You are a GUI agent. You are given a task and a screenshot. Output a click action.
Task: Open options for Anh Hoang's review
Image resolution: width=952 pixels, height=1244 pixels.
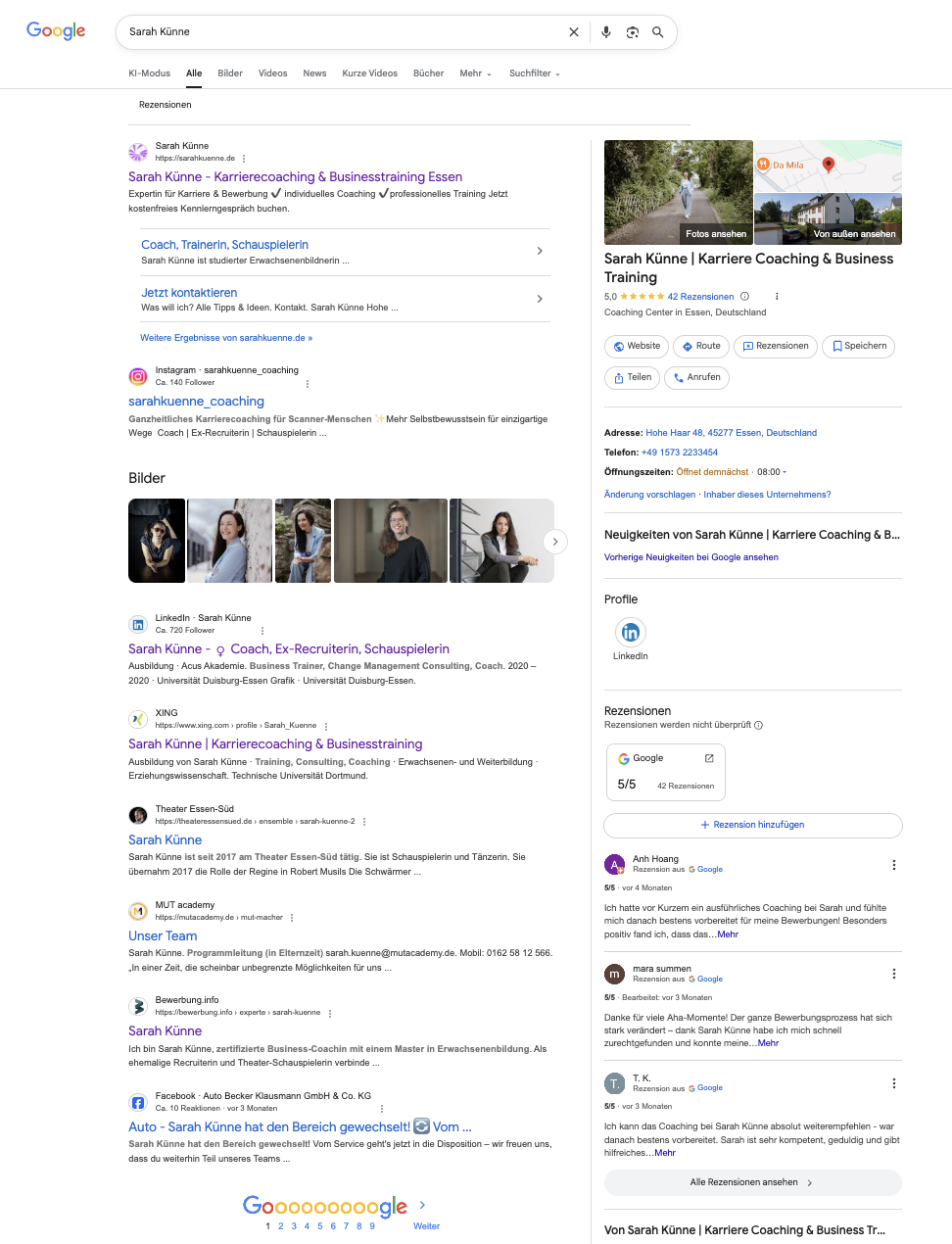[x=893, y=865]
